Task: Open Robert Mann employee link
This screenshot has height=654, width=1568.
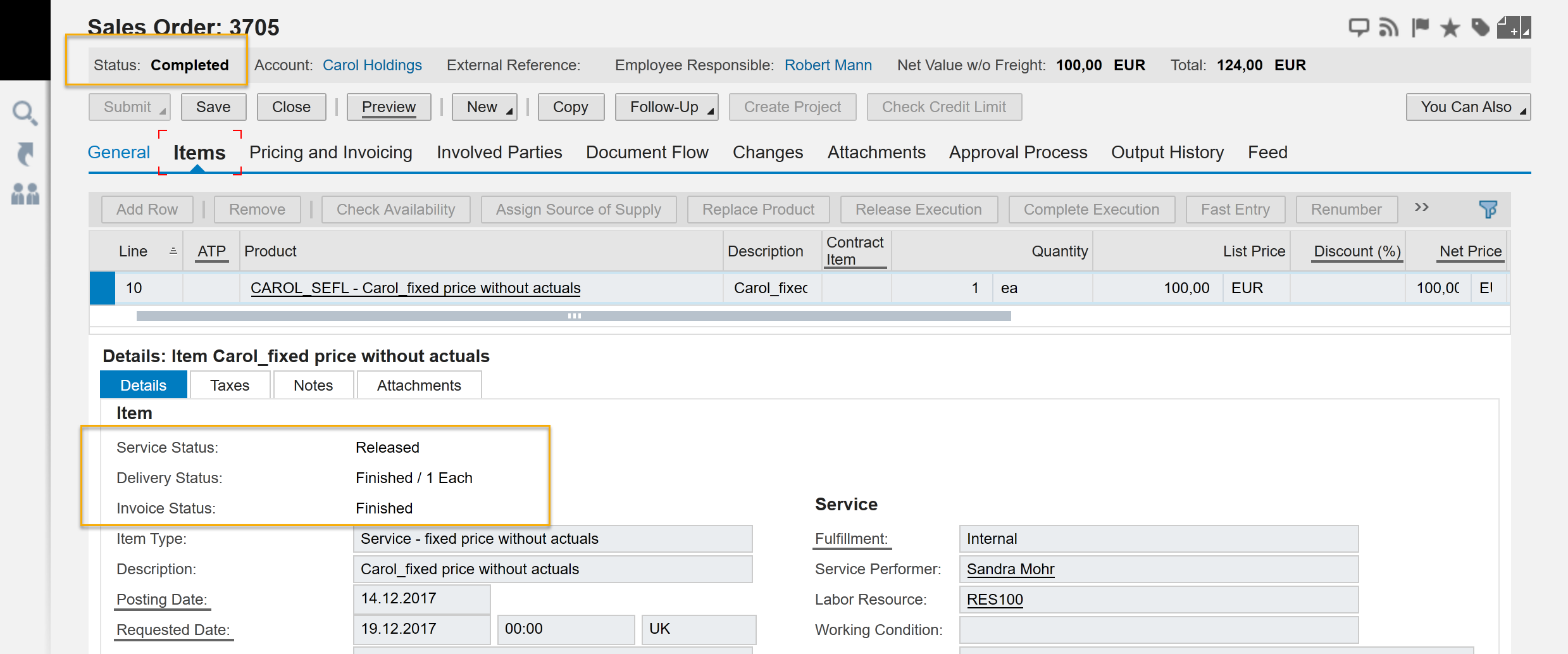Action: tap(828, 65)
